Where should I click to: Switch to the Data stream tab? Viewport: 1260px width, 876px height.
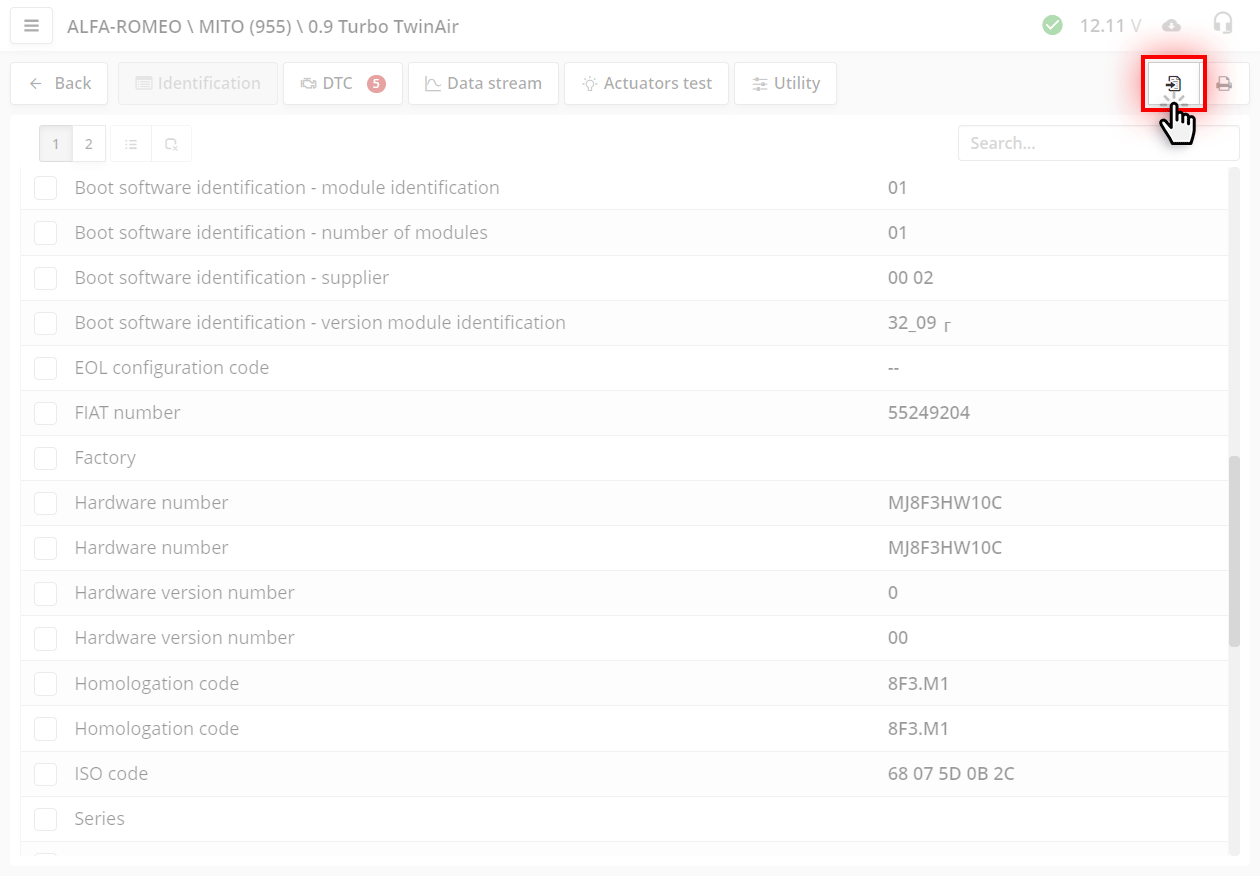coord(483,83)
